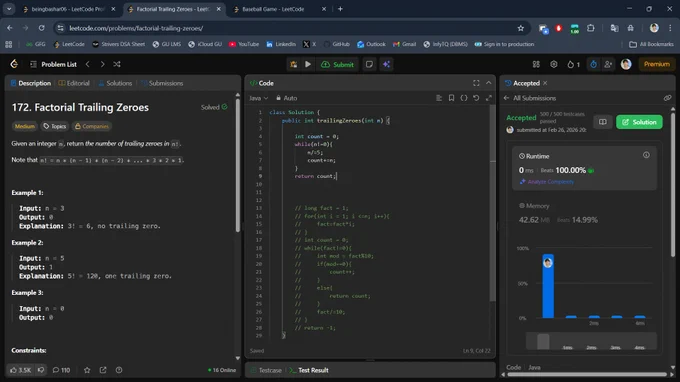Favorite the problem with star icon
The height and width of the screenshot is (382, 680).
click(87, 370)
